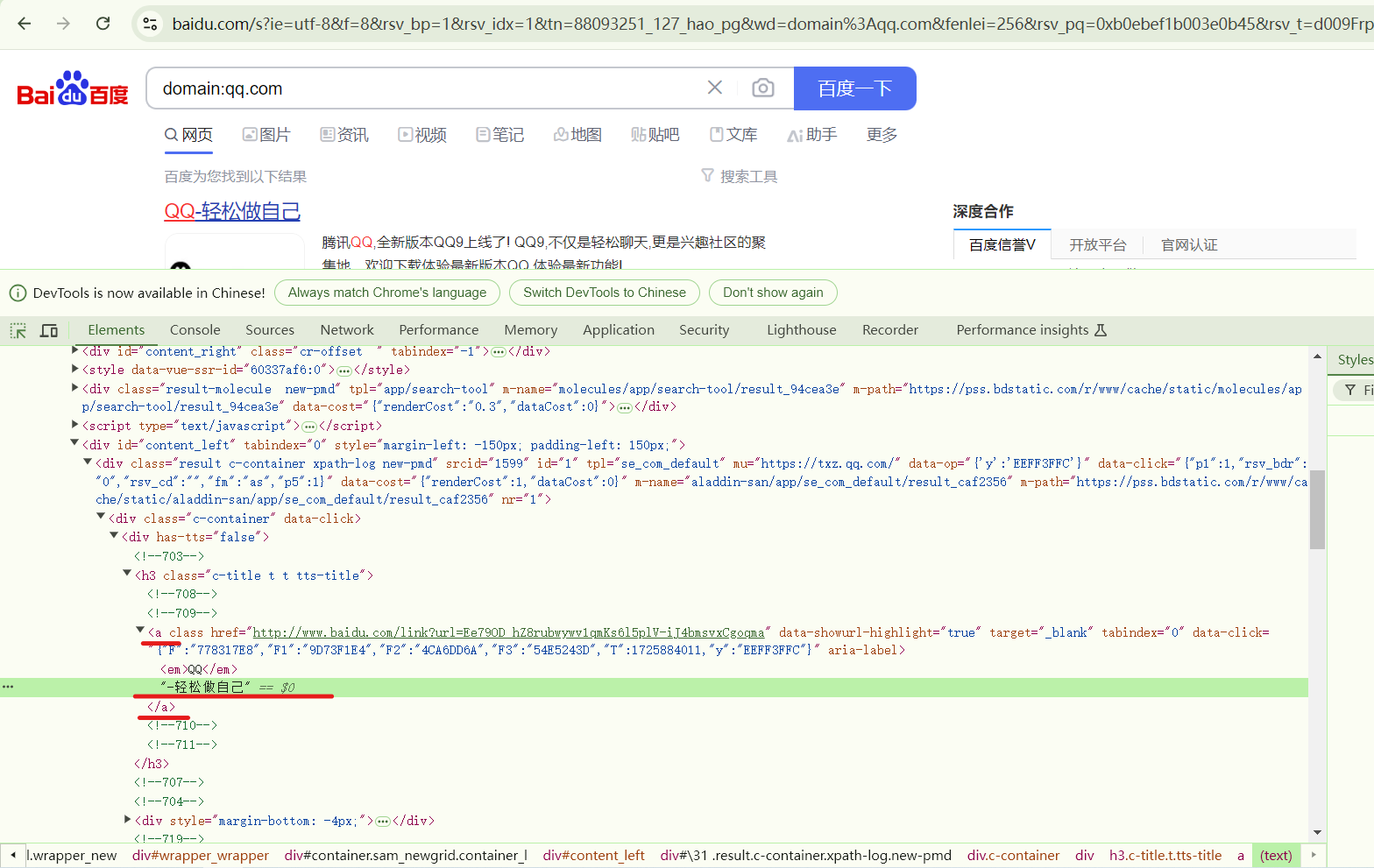1374x868 pixels.
Task: Open the Sources panel
Action: (270, 330)
